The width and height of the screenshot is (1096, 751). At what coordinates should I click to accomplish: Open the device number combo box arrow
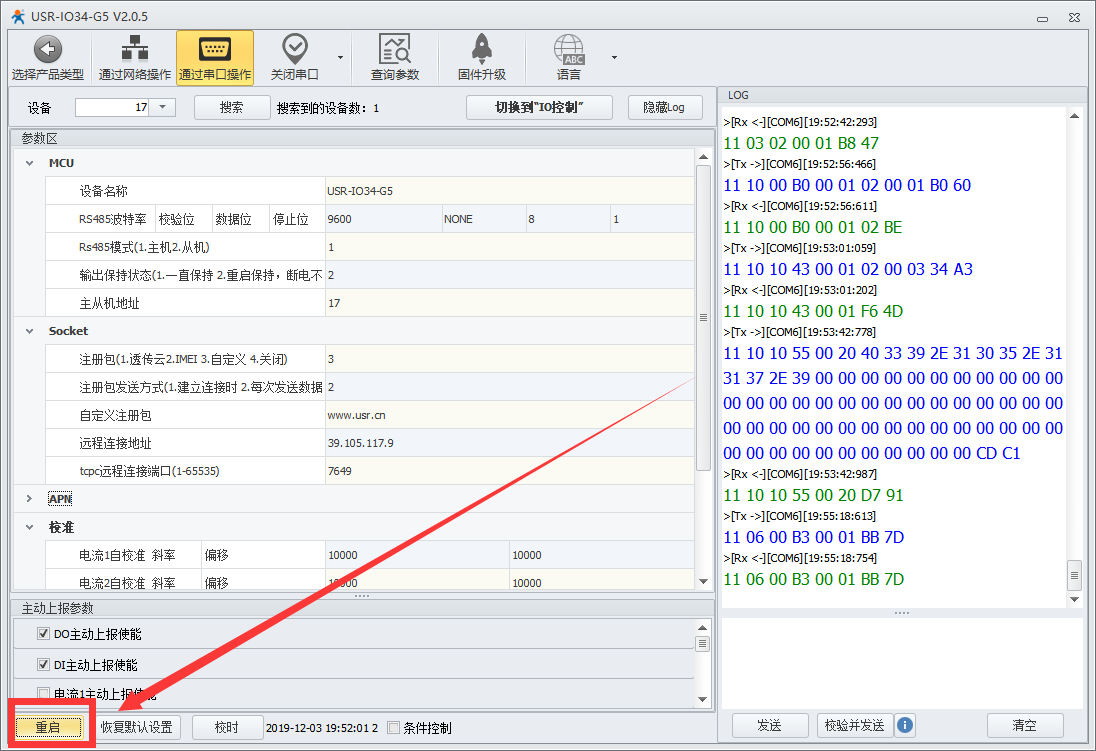click(x=162, y=107)
